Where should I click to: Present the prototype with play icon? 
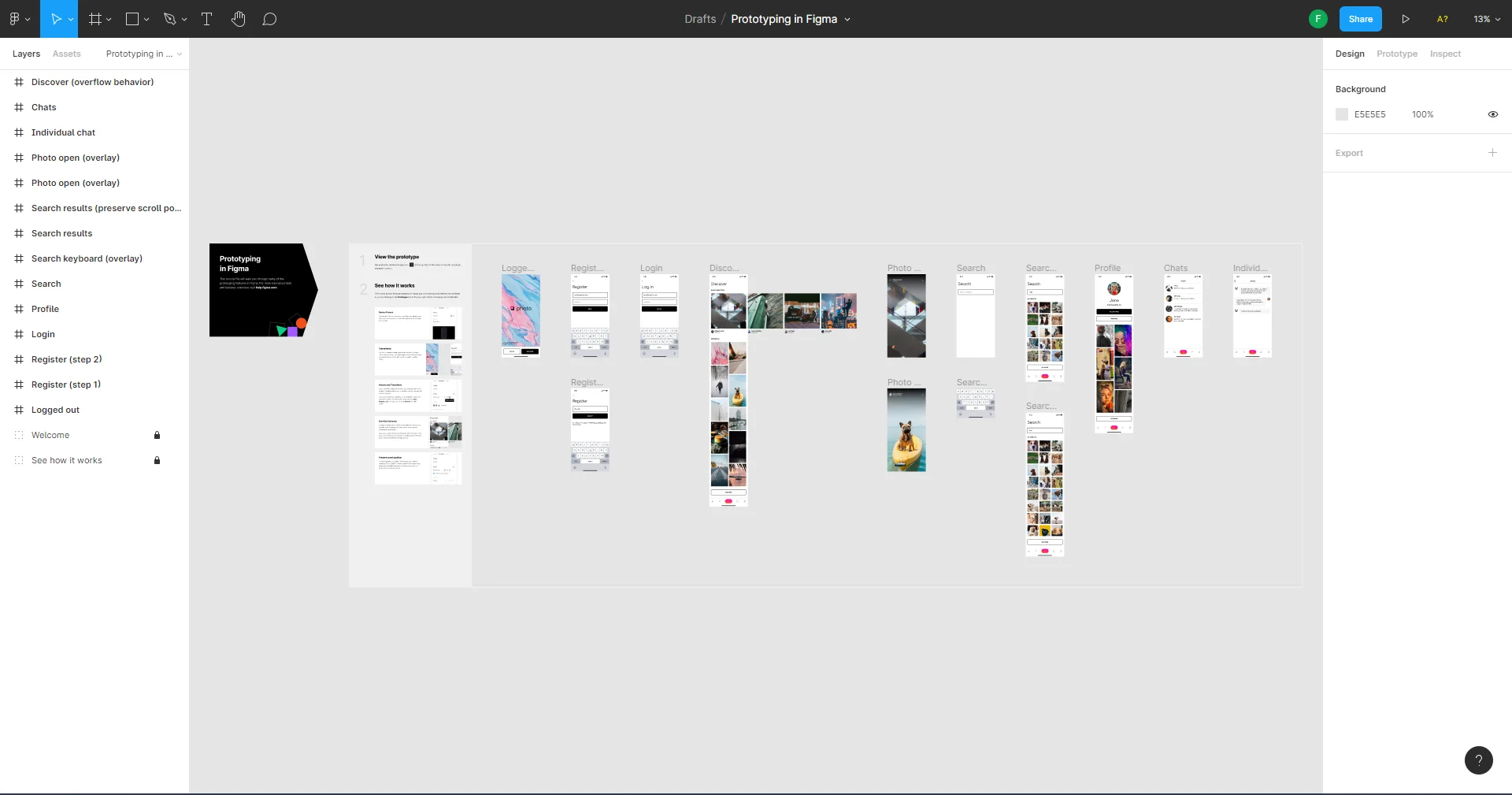click(1406, 19)
